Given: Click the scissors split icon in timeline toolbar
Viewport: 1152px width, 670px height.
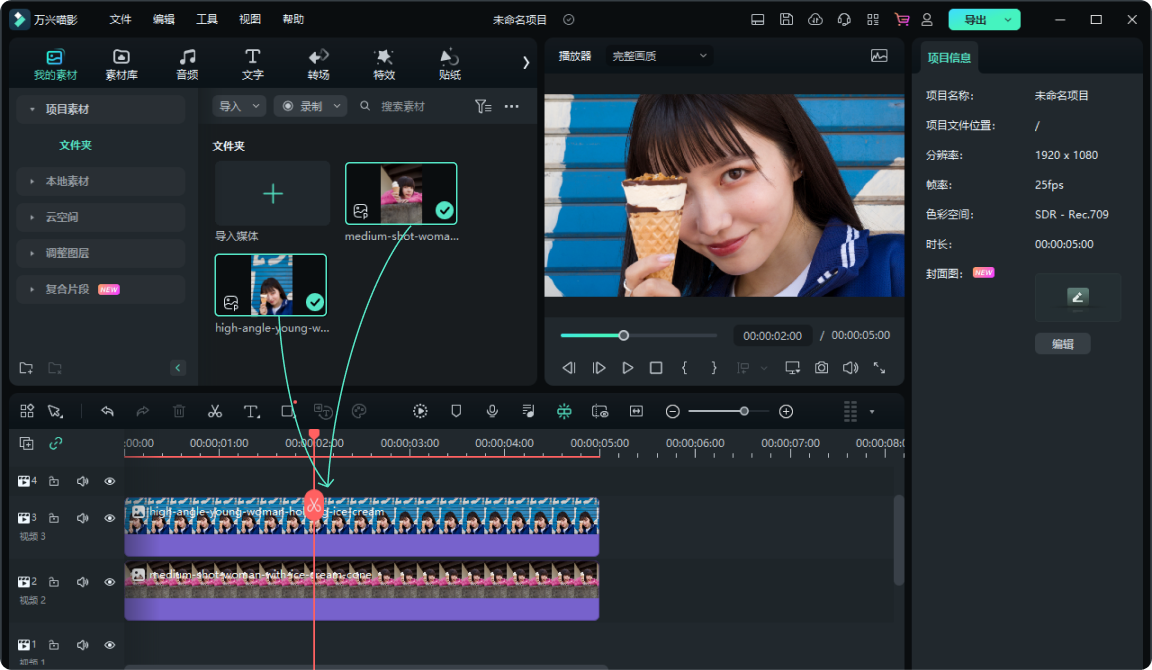Looking at the screenshot, I should [215, 411].
